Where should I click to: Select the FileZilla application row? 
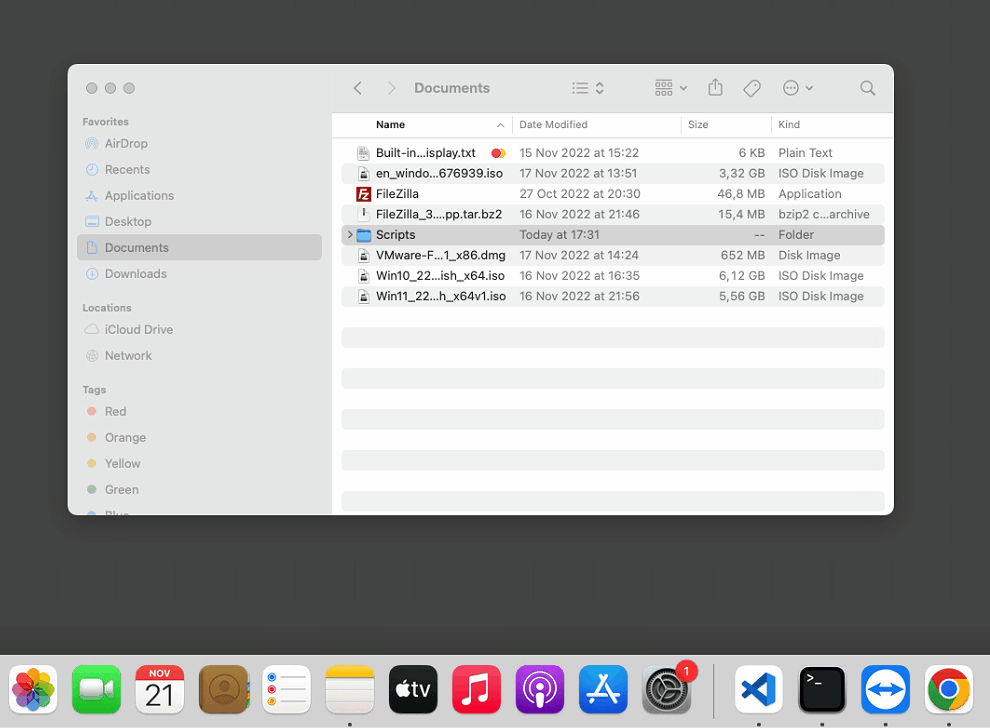(612, 194)
